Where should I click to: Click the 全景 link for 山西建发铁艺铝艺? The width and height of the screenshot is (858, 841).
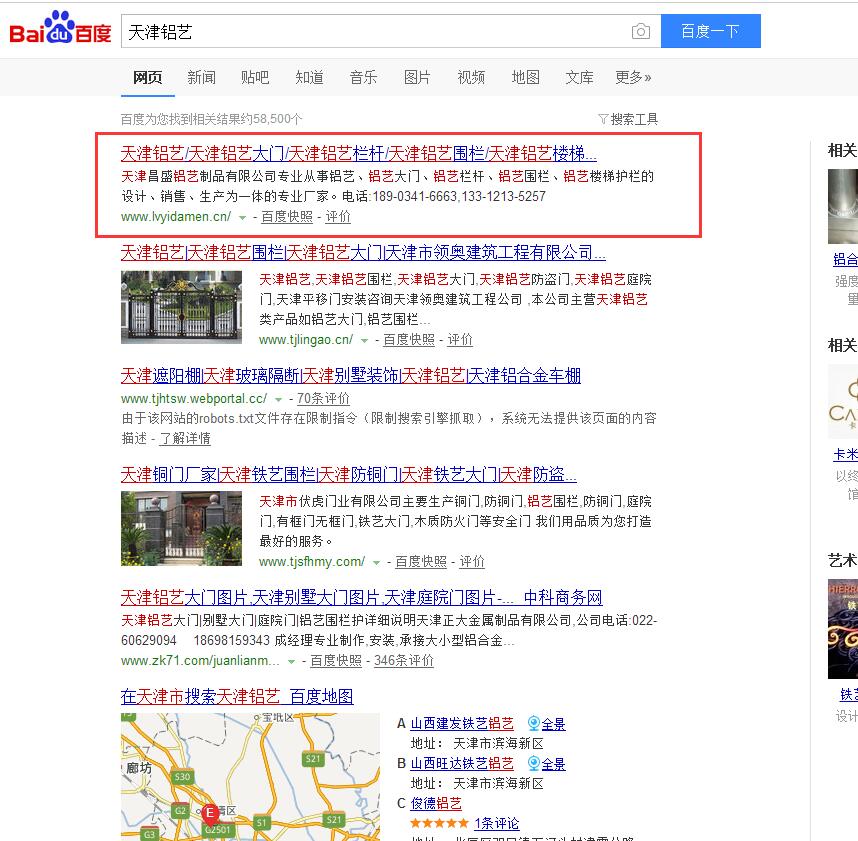point(553,724)
